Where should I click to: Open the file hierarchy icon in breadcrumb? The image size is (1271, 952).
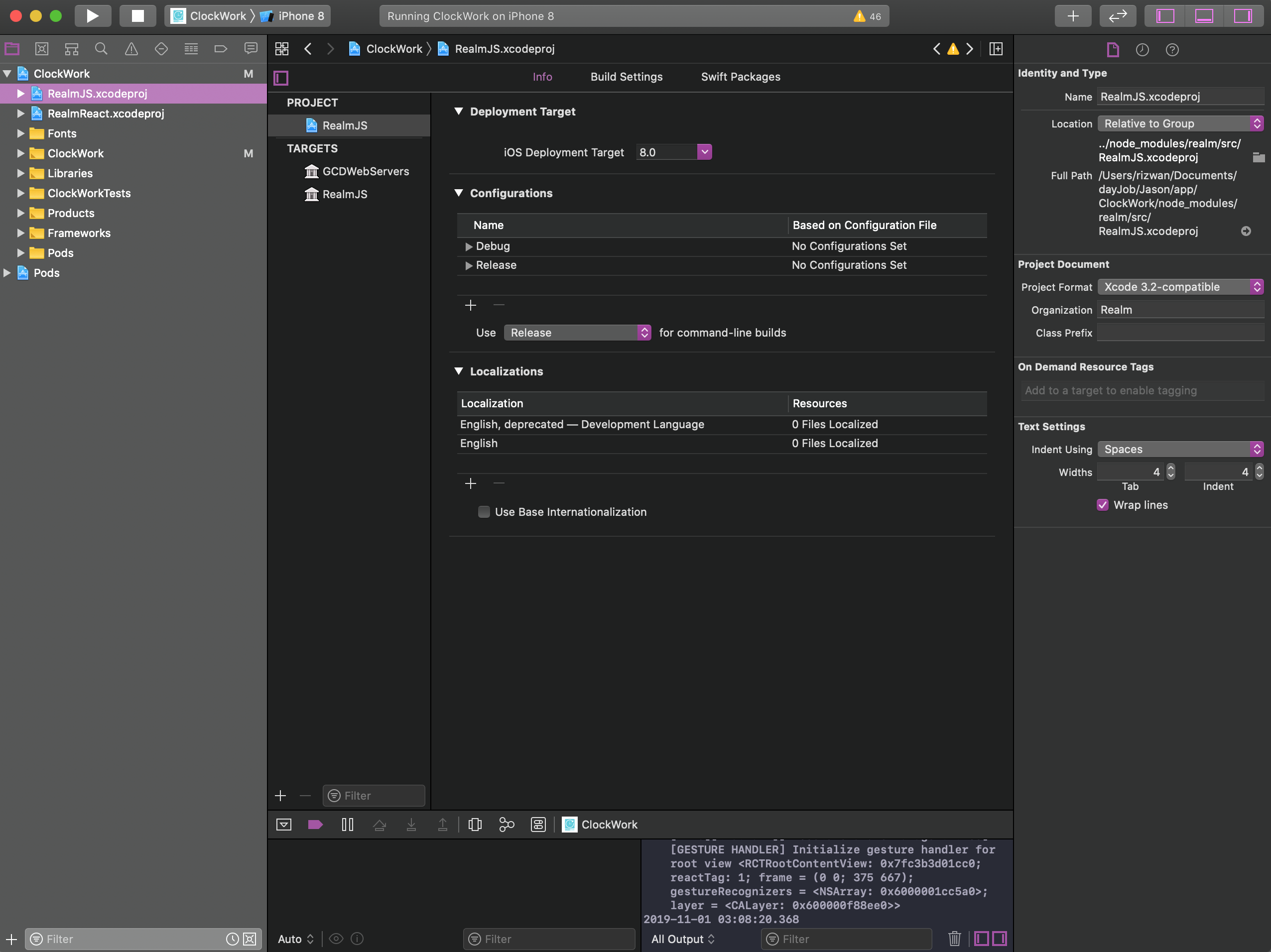[x=282, y=49]
